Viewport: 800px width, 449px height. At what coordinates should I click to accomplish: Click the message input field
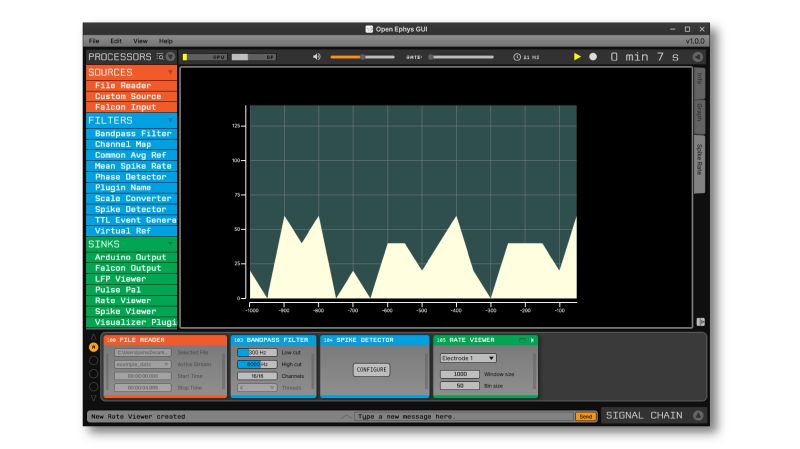coord(464,416)
